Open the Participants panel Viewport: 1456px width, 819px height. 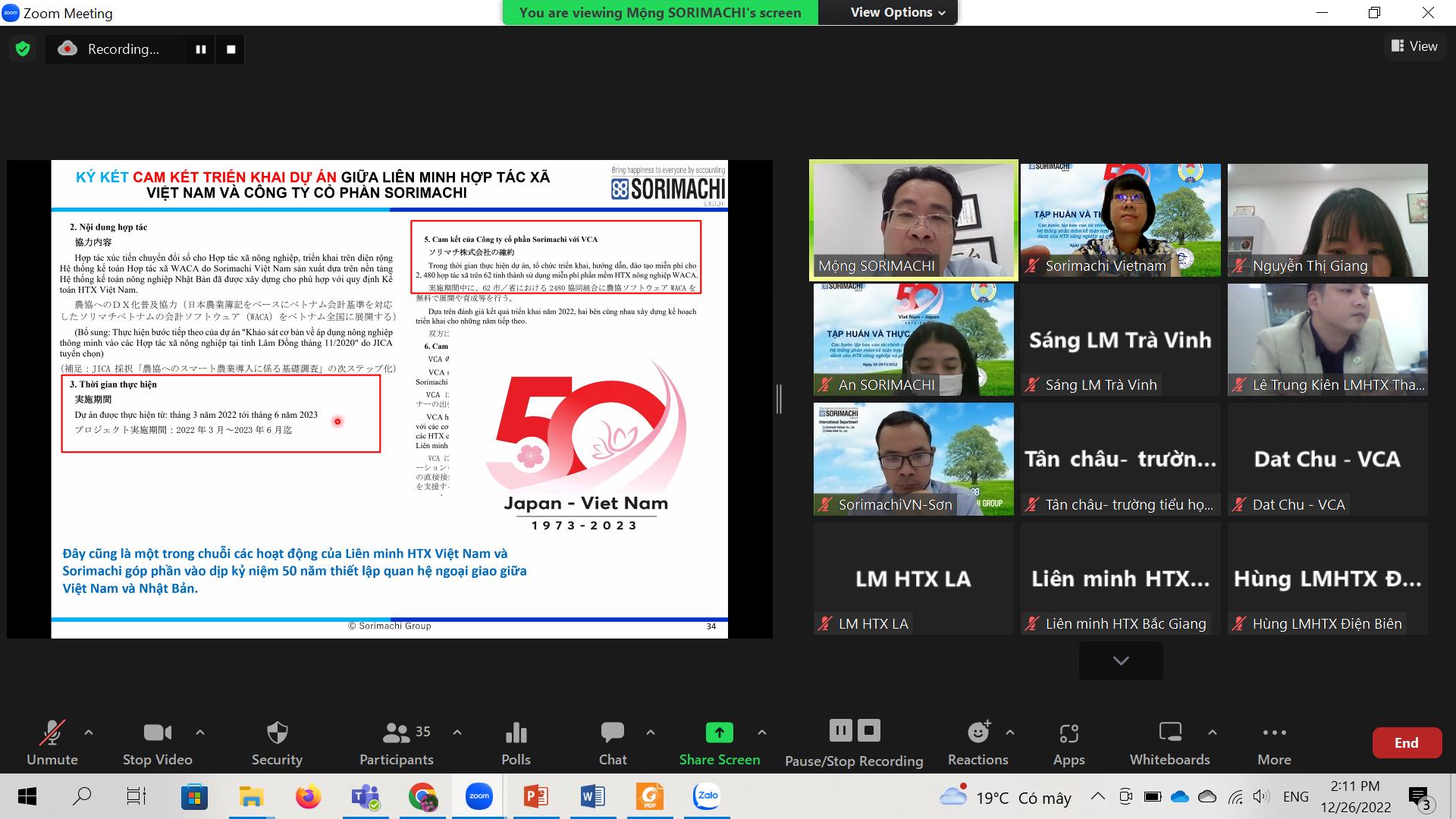(396, 745)
